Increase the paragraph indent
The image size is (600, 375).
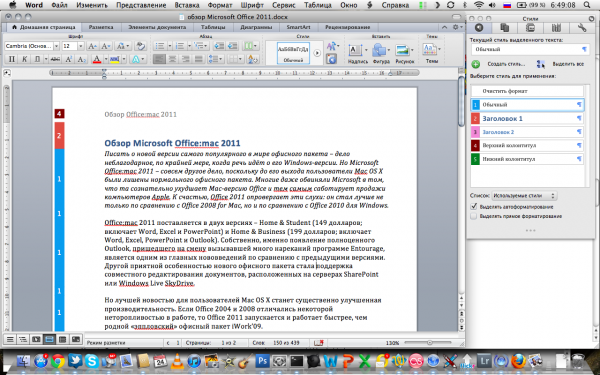tap(232, 46)
